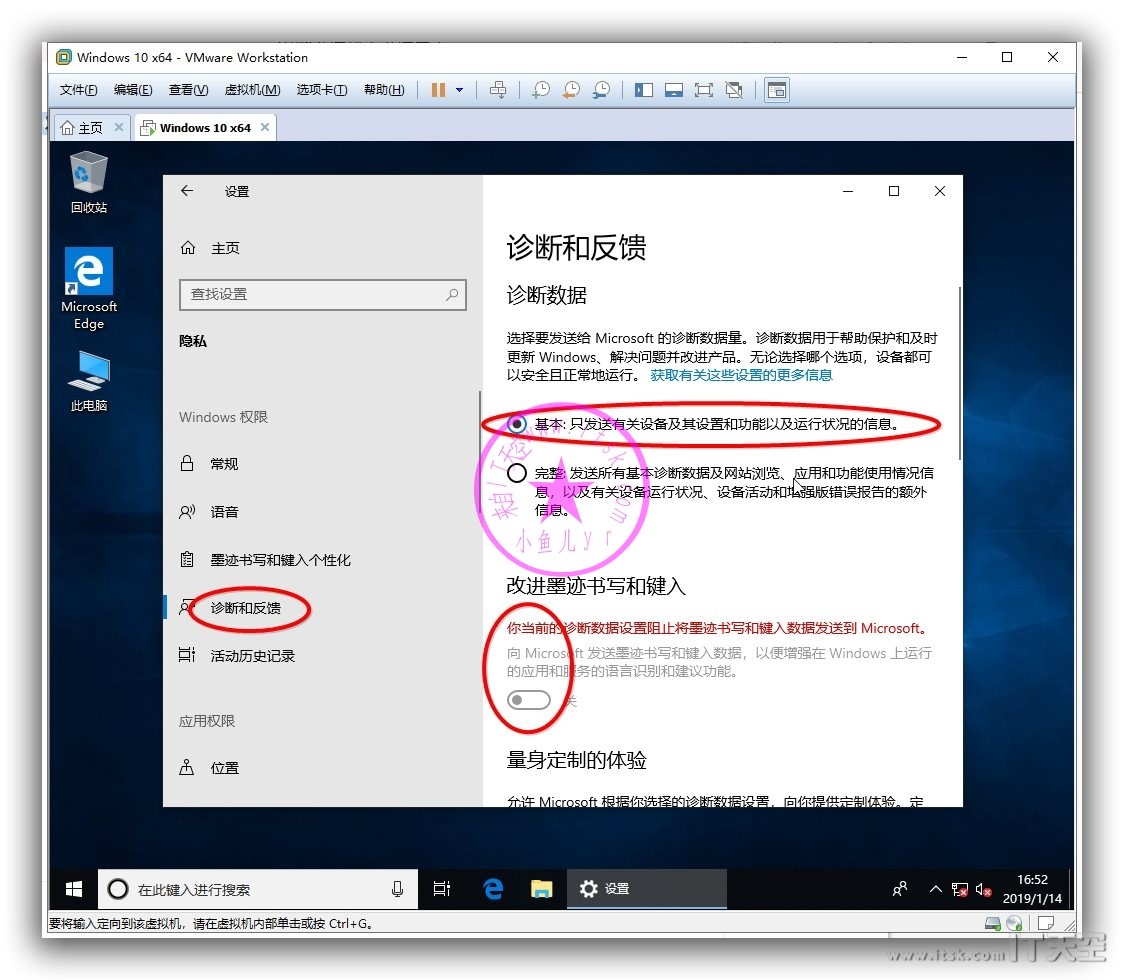Viewport: 1124px width, 980px height.
Task: Open the snapshot manager toolbar icon
Action: (601, 90)
